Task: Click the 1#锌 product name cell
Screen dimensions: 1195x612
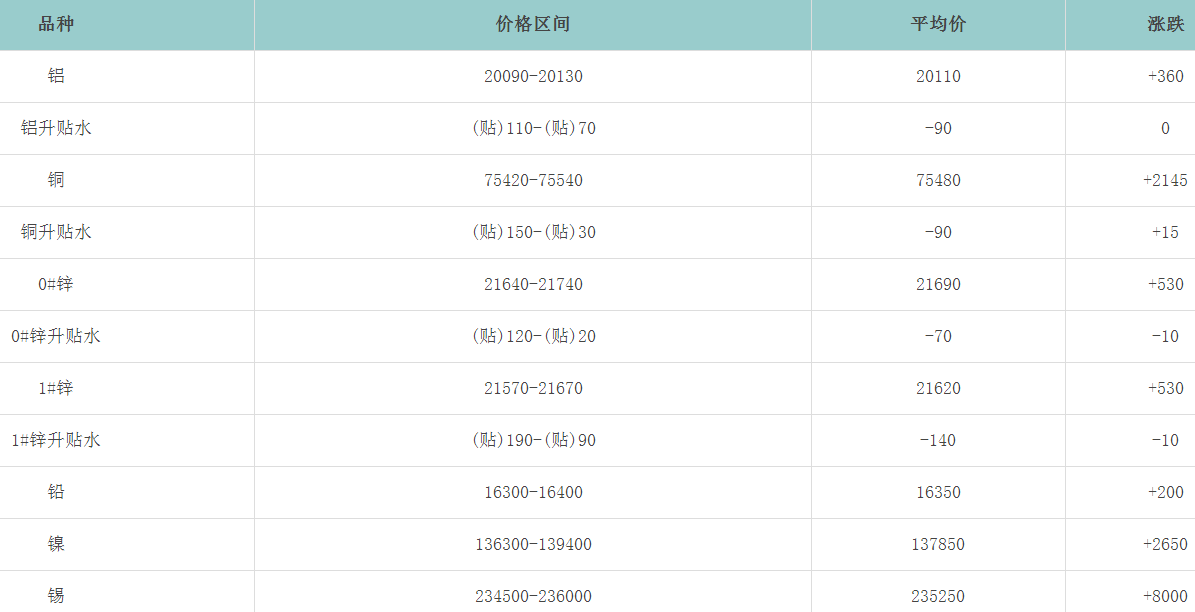Action: point(56,388)
